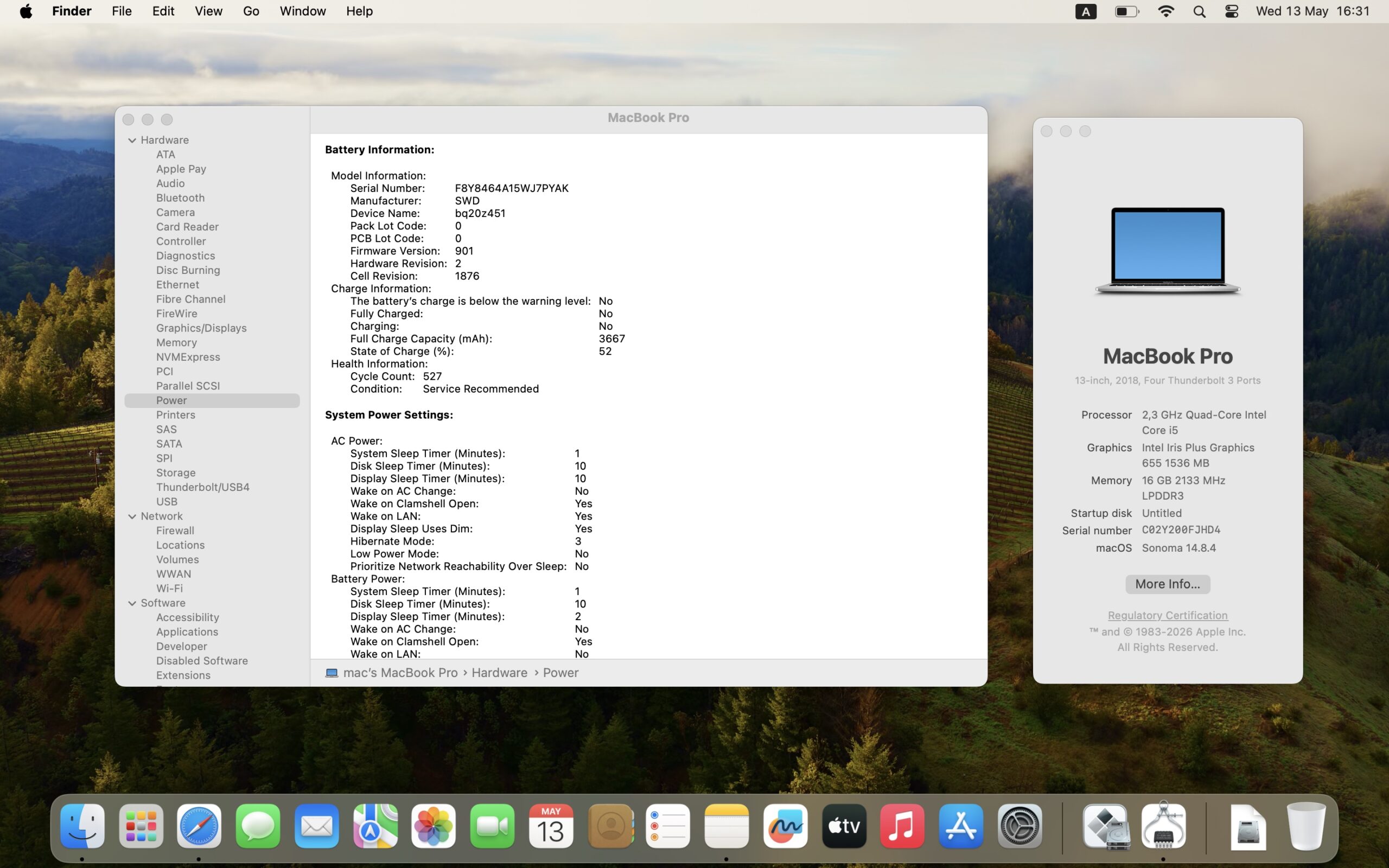The width and height of the screenshot is (1389, 868).
Task: Open the Photos app in Dock
Action: [434, 826]
